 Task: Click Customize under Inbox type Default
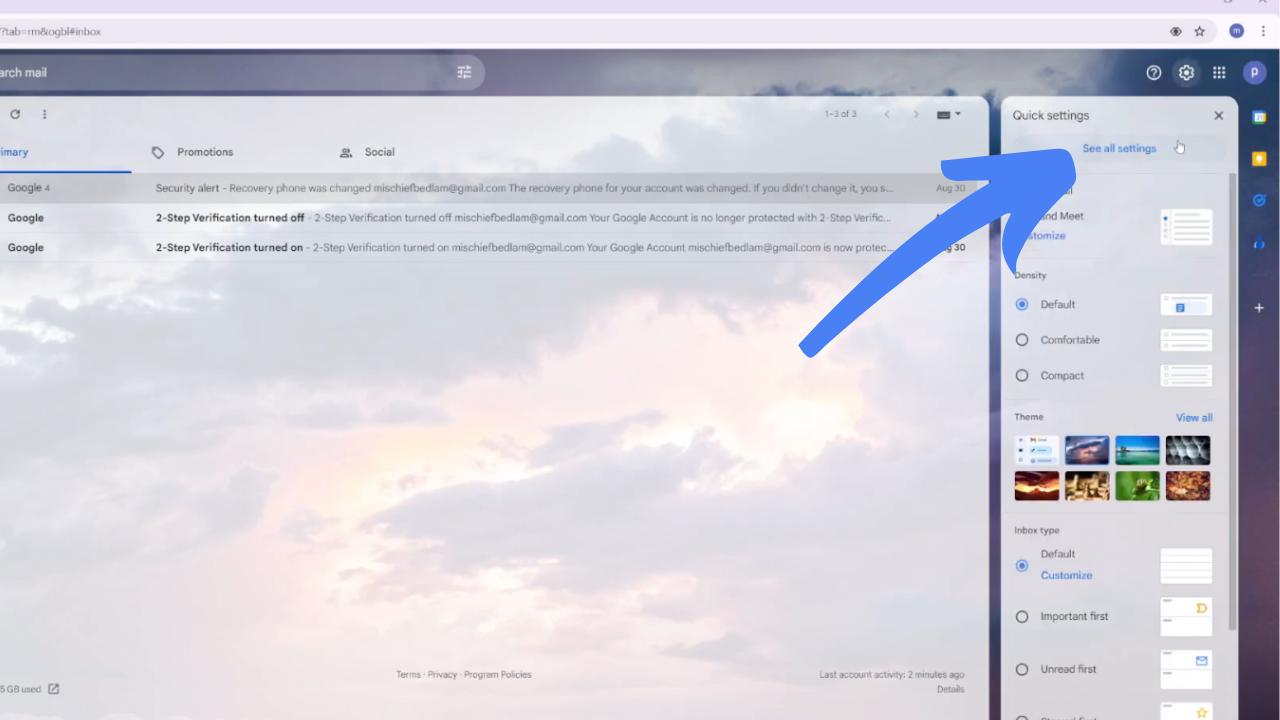tap(1066, 576)
